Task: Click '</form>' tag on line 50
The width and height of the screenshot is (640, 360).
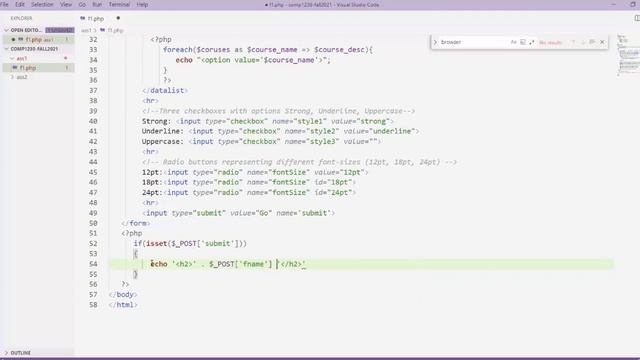Action: (136, 223)
